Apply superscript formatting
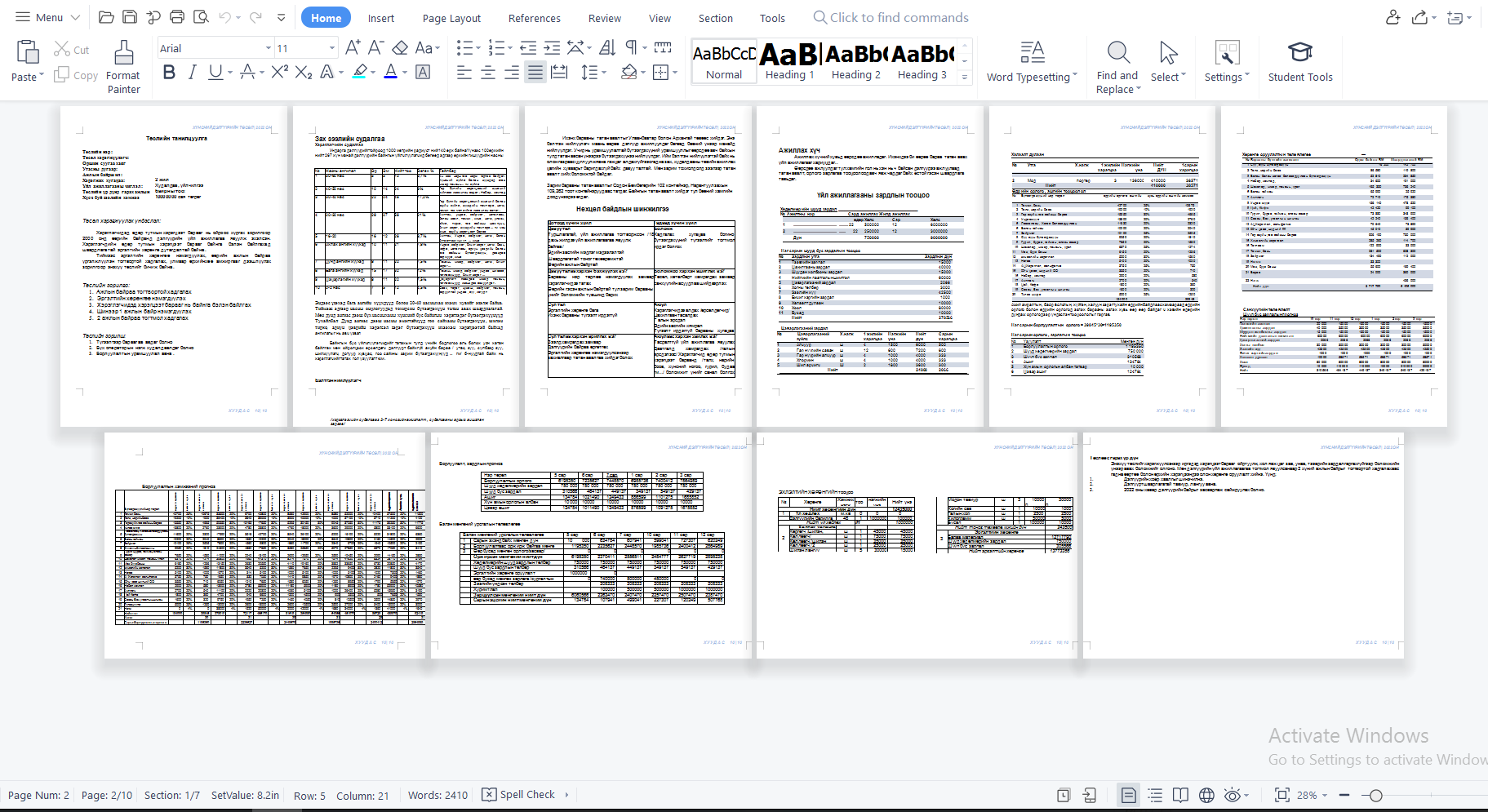1488x812 pixels. (280, 72)
